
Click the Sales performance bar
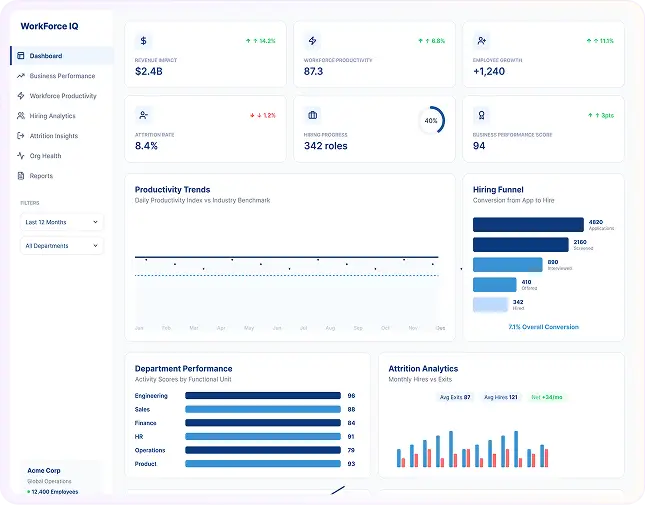[263, 409]
